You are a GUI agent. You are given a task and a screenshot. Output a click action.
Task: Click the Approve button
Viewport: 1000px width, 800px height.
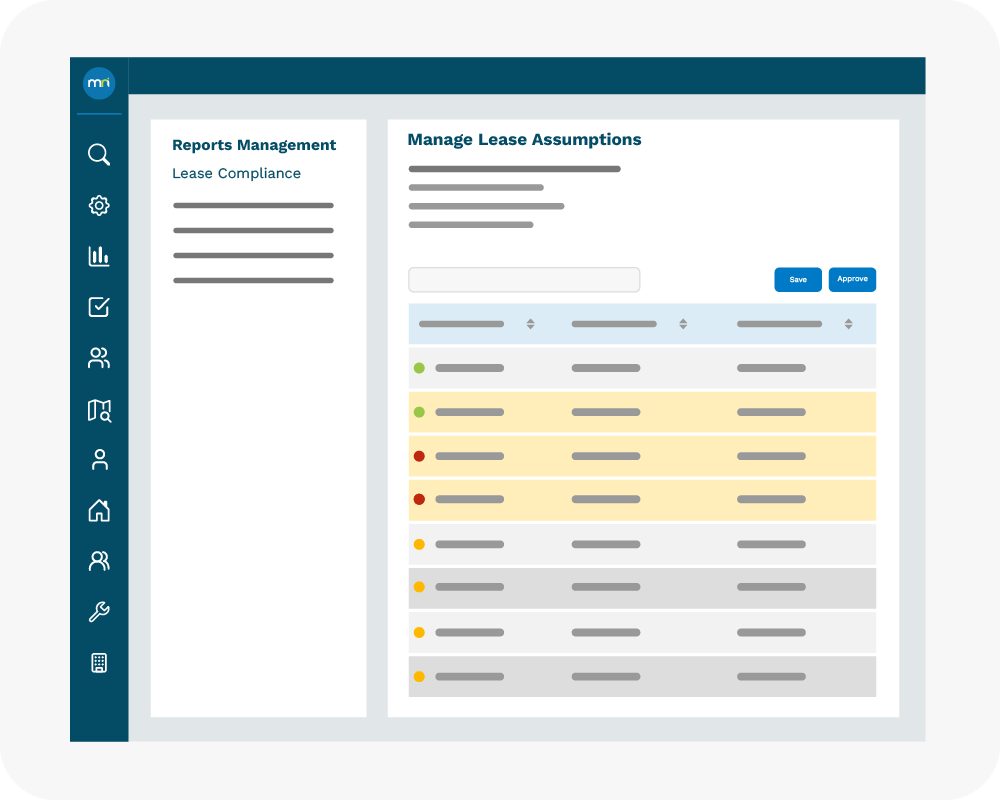[x=852, y=280]
